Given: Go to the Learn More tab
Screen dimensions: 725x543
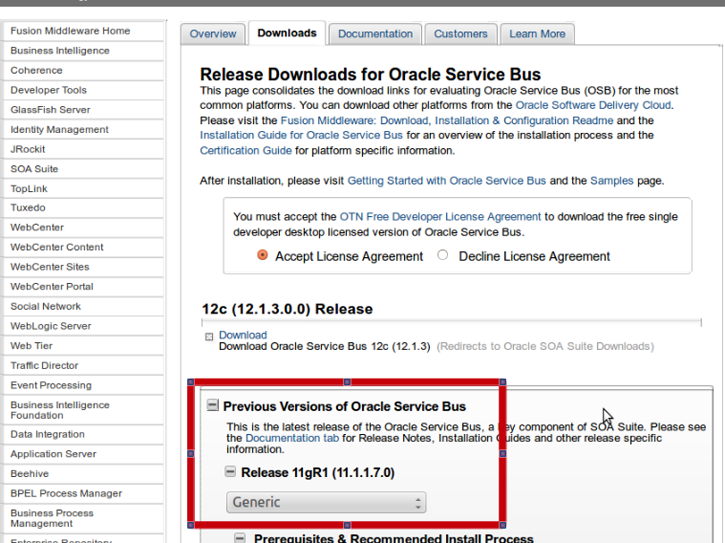Looking at the screenshot, I should 537,34.
